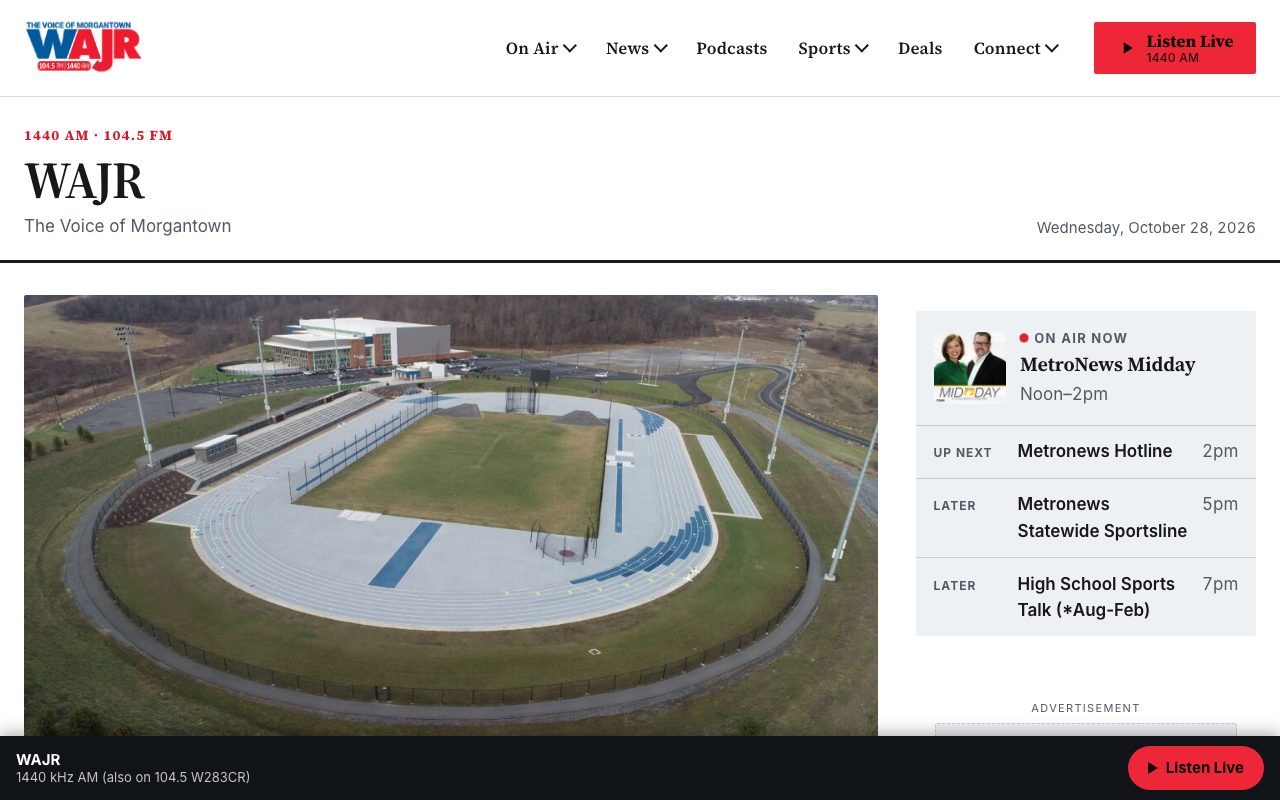Viewport: 1280px width, 800px height.
Task: Click the '2pm' time for Metronews Hotline
Action: [x=1220, y=451]
